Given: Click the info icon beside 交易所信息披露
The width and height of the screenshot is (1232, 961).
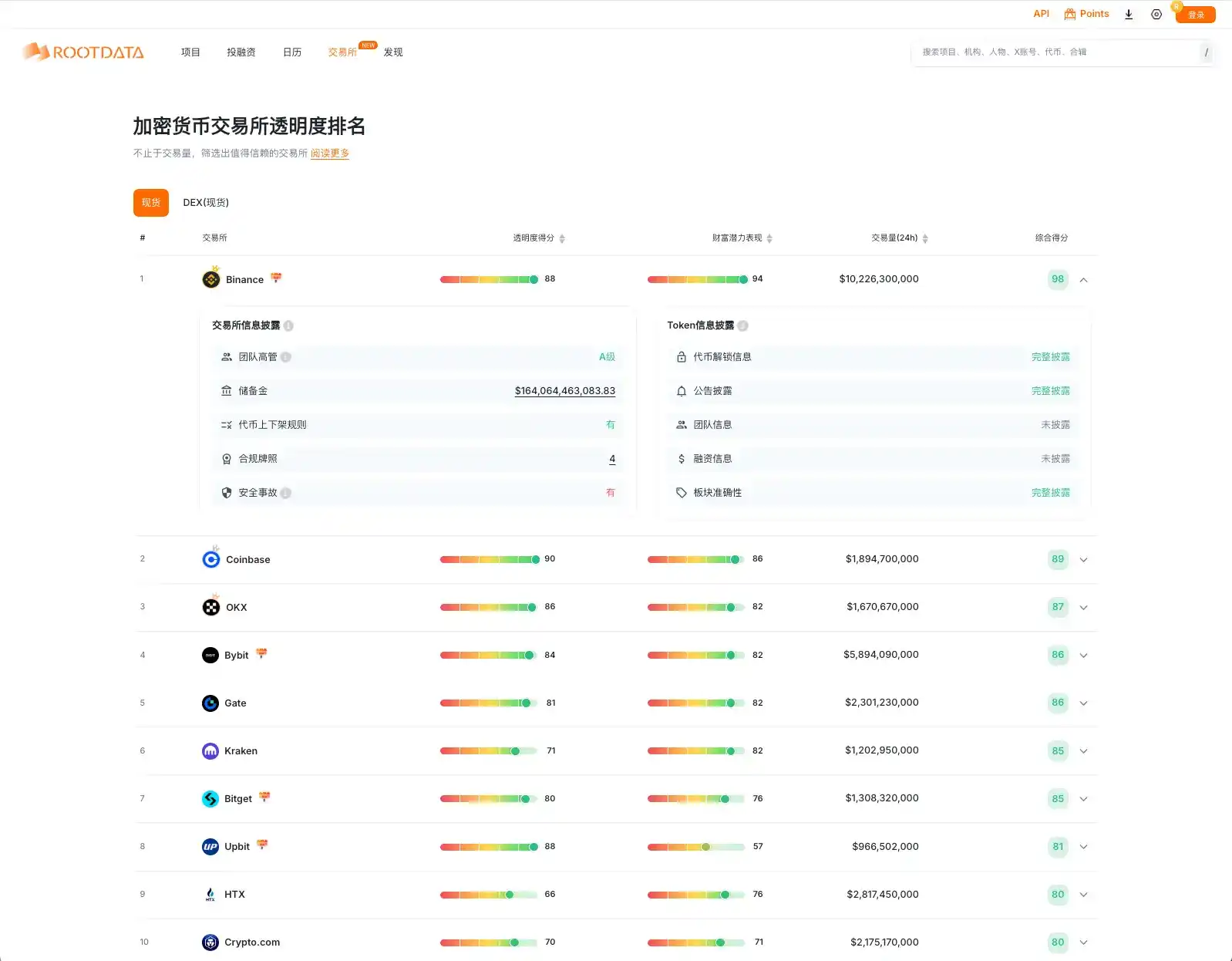Looking at the screenshot, I should point(288,325).
